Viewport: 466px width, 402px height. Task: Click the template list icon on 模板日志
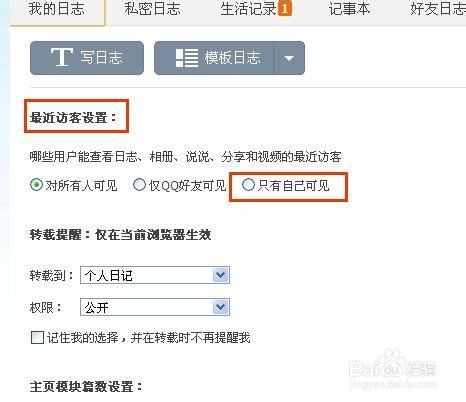coord(187,58)
